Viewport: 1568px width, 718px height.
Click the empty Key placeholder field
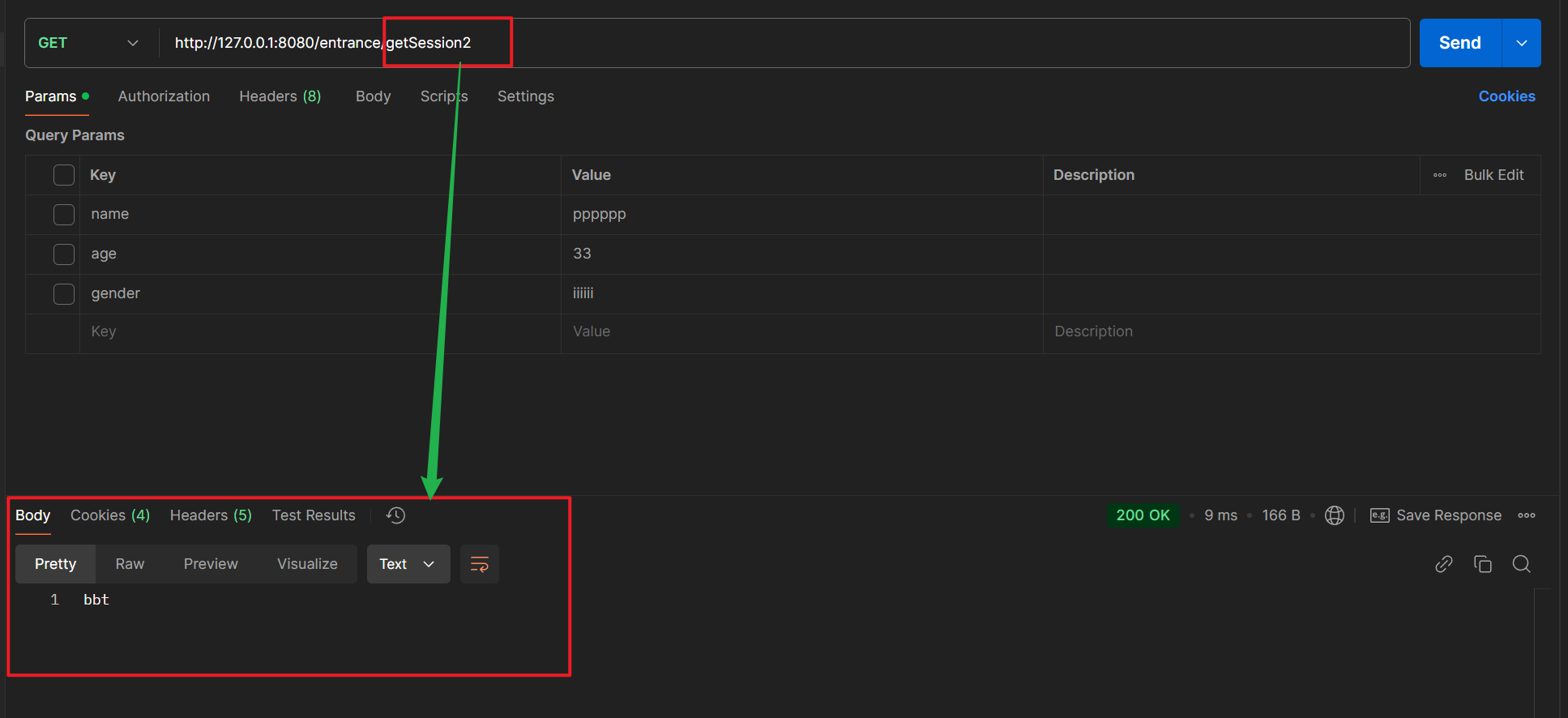[x=320, y=332]
